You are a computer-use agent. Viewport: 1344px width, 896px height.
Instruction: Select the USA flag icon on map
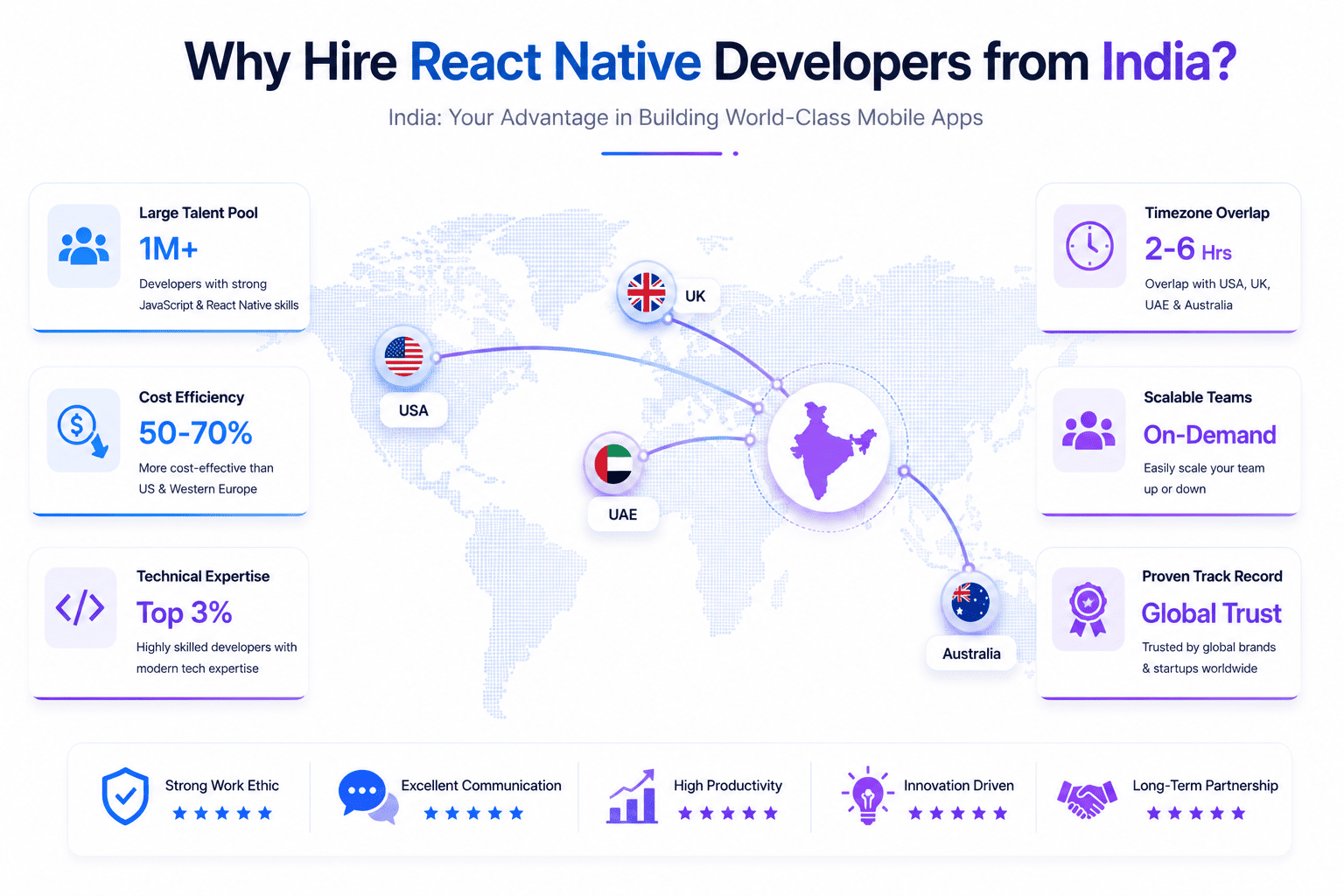[x=403, y=356]
